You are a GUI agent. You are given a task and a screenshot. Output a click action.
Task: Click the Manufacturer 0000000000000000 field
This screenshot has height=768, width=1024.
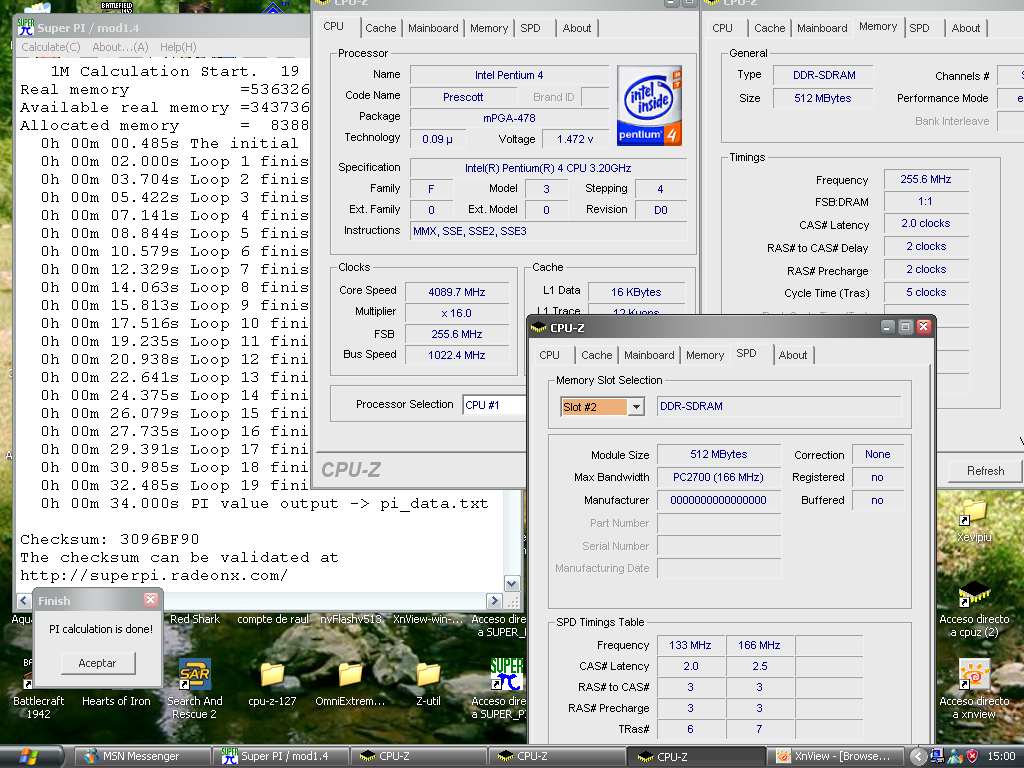click(x=718, y=500)
